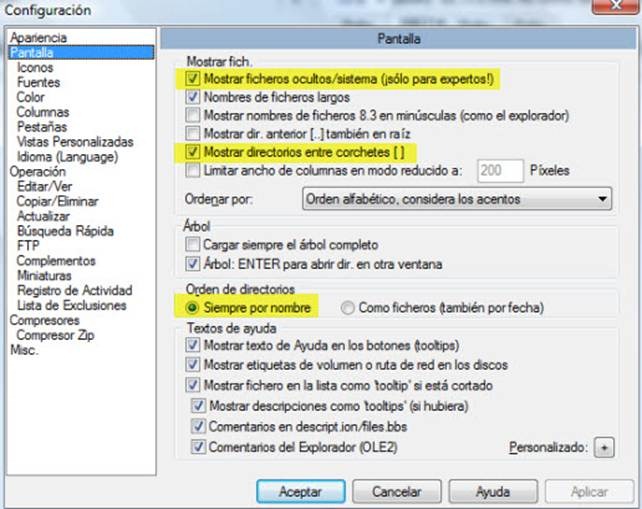Screen dimensions: 642x509
Task: Open the Pestañas settings page
Action: point(42,127)
